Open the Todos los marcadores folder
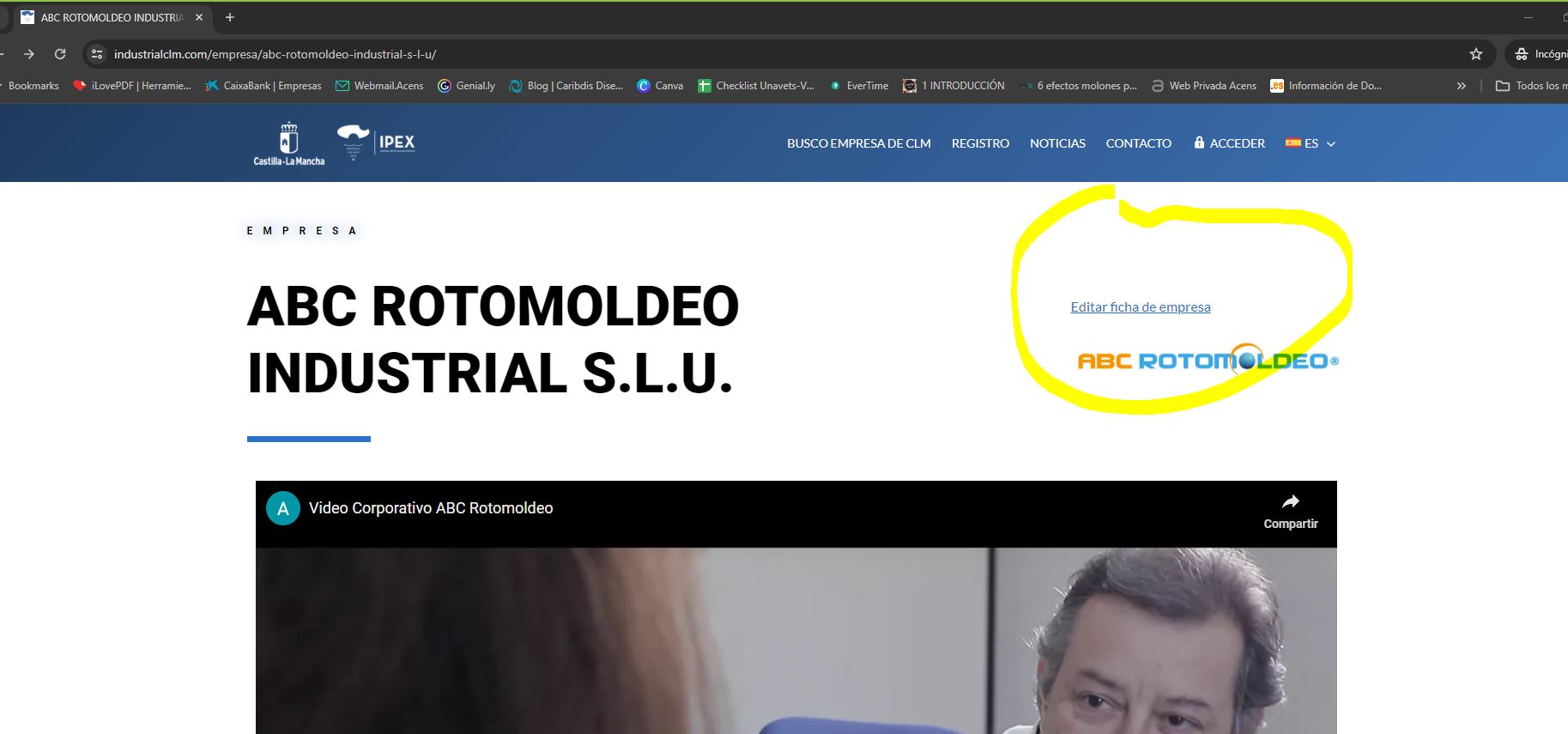Image resolution: width=1568 pixels, height=734 pixels. click(x=1531, y=86)
